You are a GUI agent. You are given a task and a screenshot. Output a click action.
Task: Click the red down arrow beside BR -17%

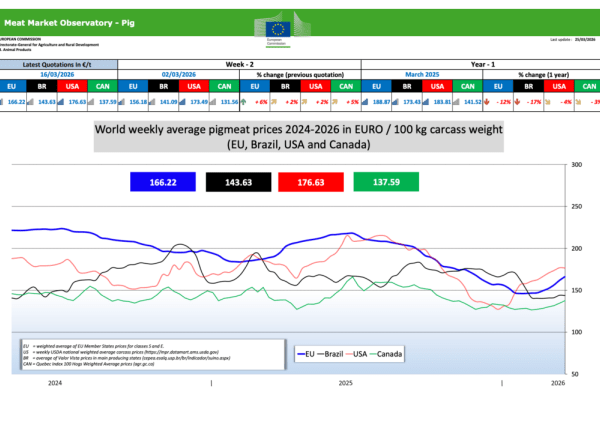click(x=517, y=102)
